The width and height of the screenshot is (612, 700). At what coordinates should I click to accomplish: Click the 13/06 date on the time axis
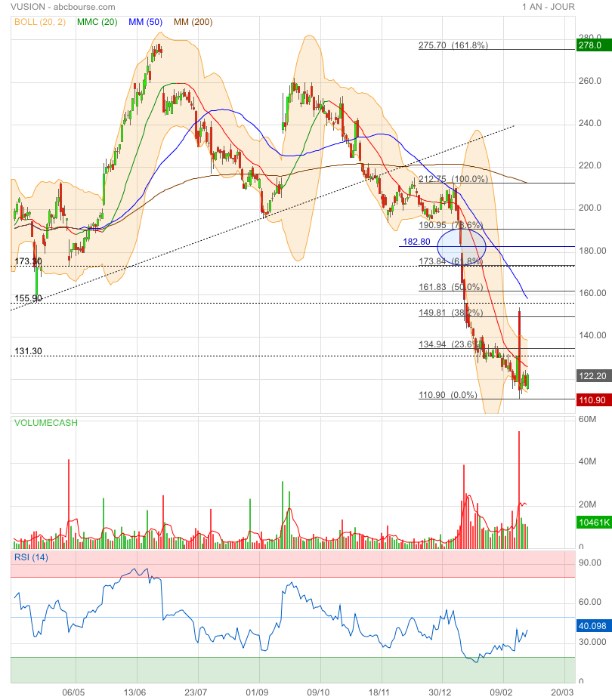135,690
